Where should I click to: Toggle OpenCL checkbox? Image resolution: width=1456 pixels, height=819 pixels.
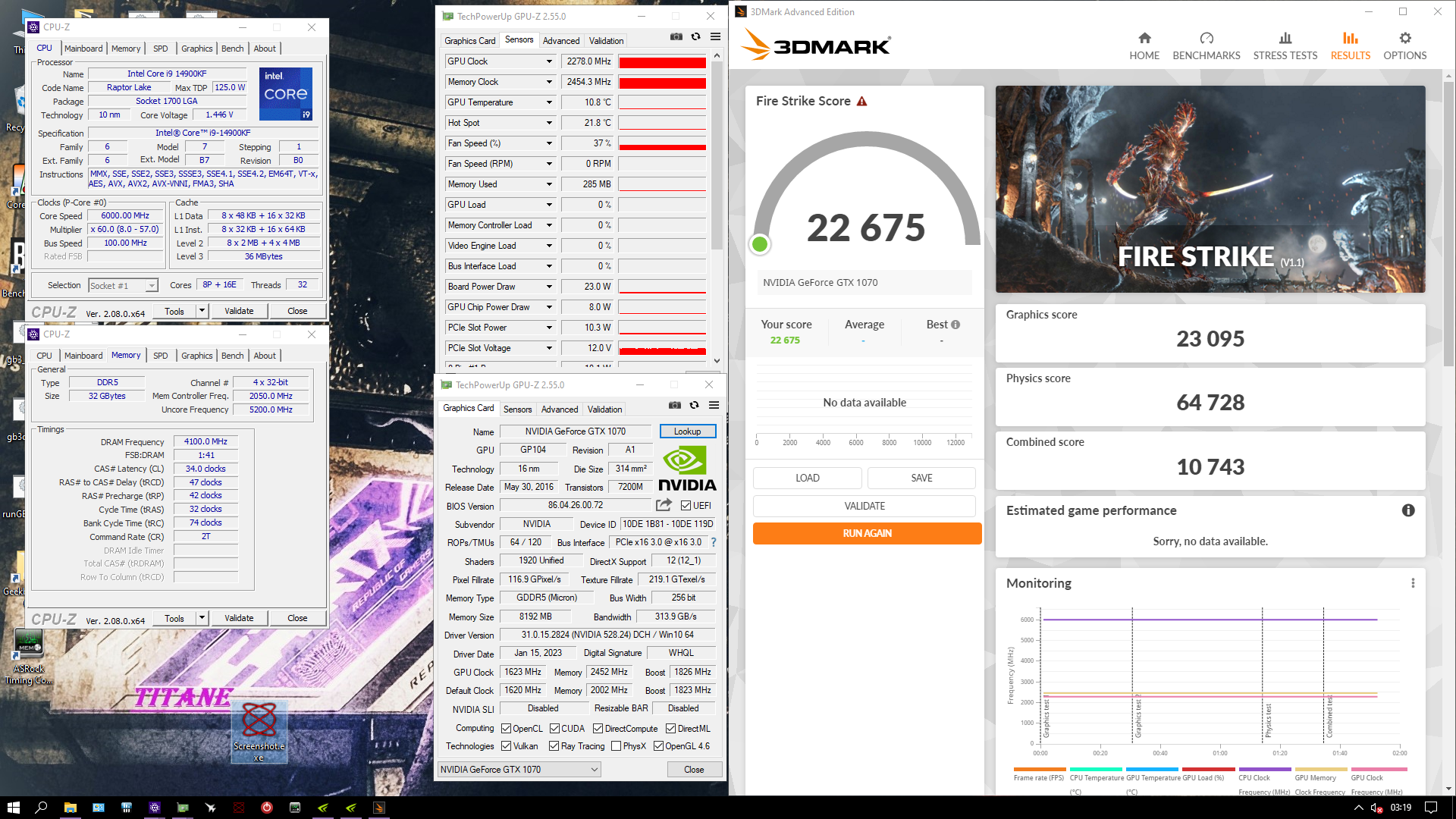click(x=506, y=729)
